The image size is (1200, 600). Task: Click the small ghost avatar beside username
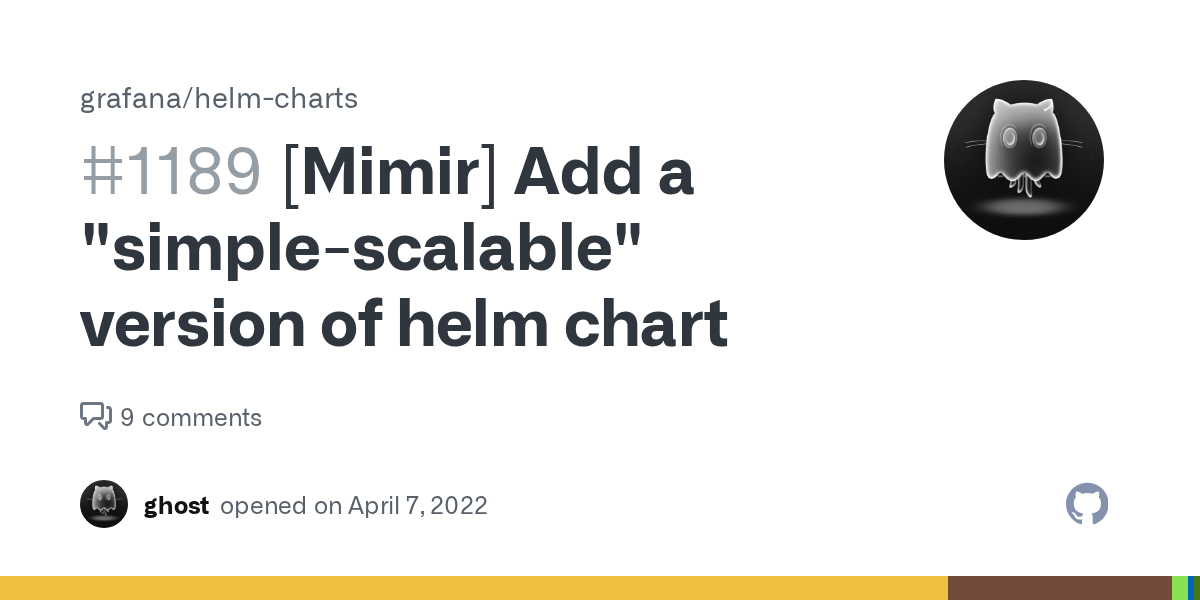pyautogui.click(x=104, y=504)
